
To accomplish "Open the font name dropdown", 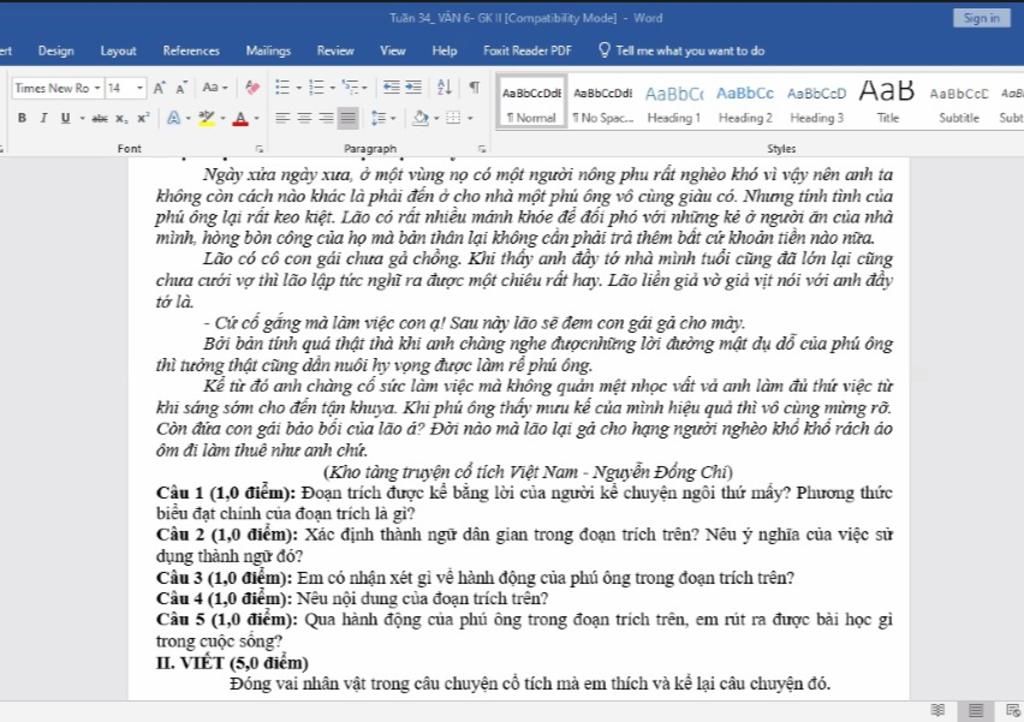I will [97, 87].
